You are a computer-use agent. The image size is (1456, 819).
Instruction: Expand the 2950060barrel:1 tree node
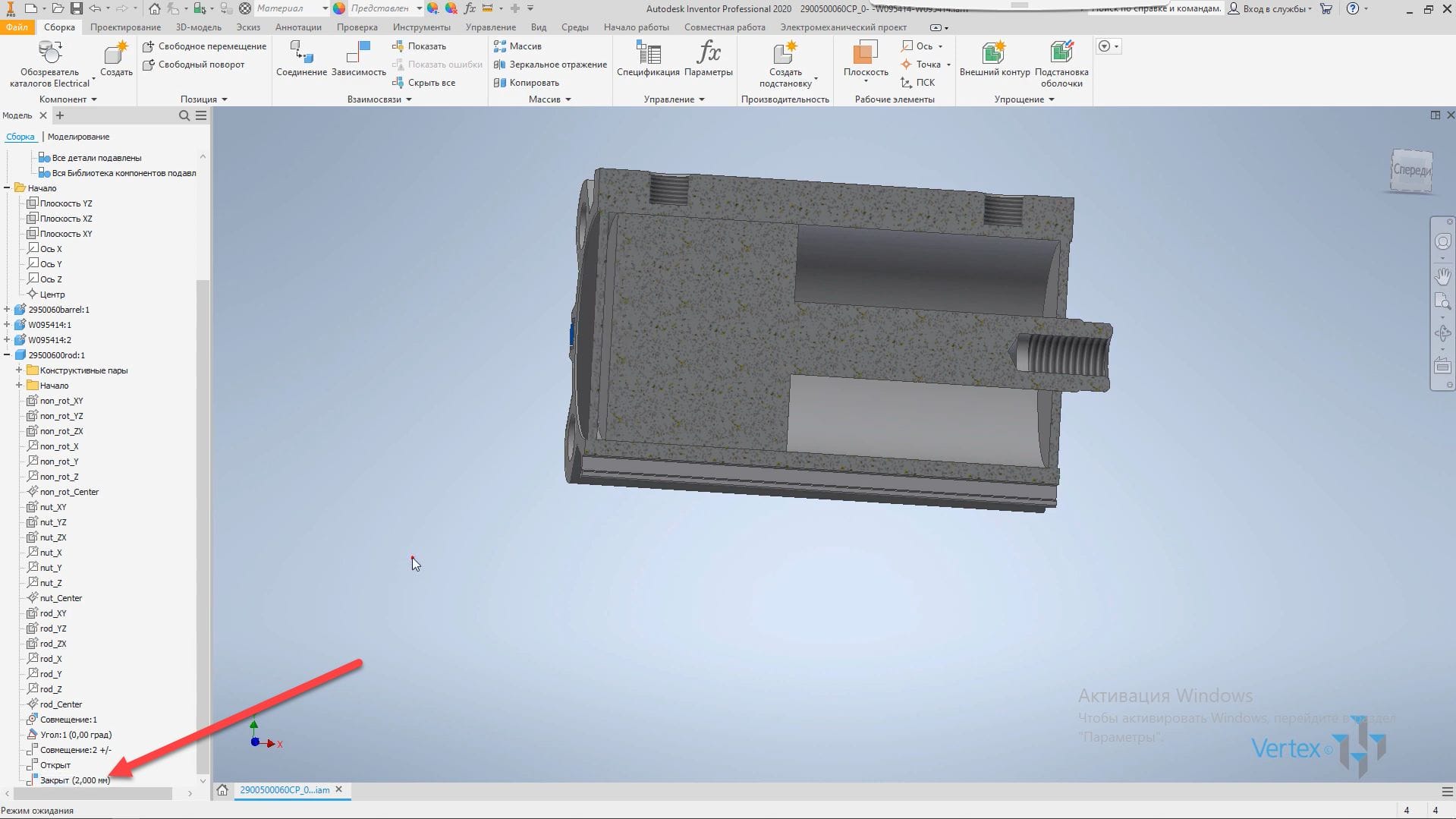[x=7, y=310]
